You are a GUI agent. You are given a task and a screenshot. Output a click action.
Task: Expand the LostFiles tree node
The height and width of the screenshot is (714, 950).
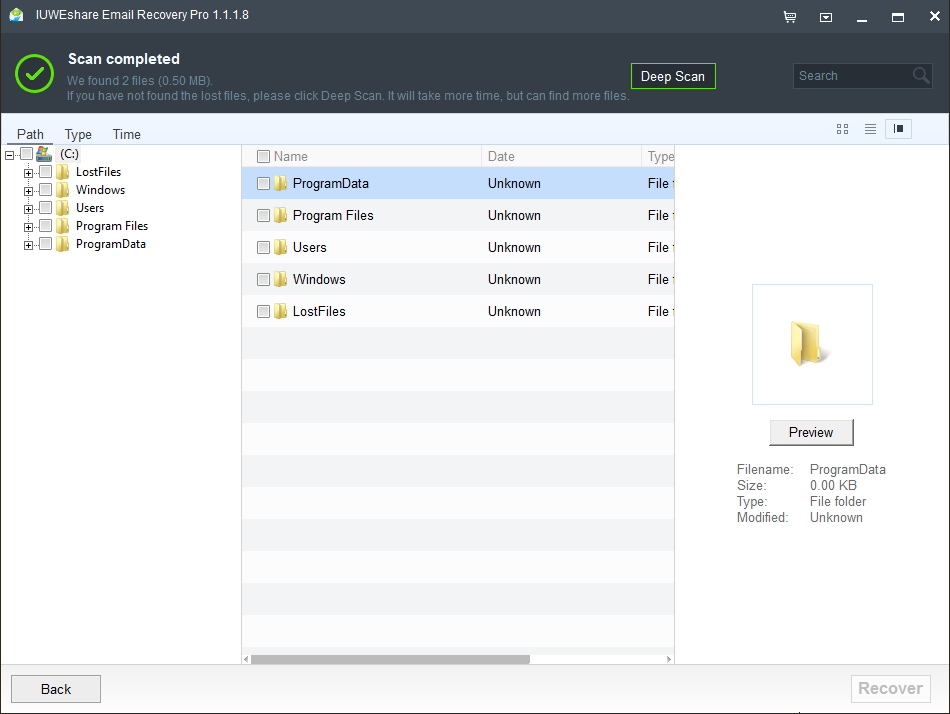pos(29,173)
